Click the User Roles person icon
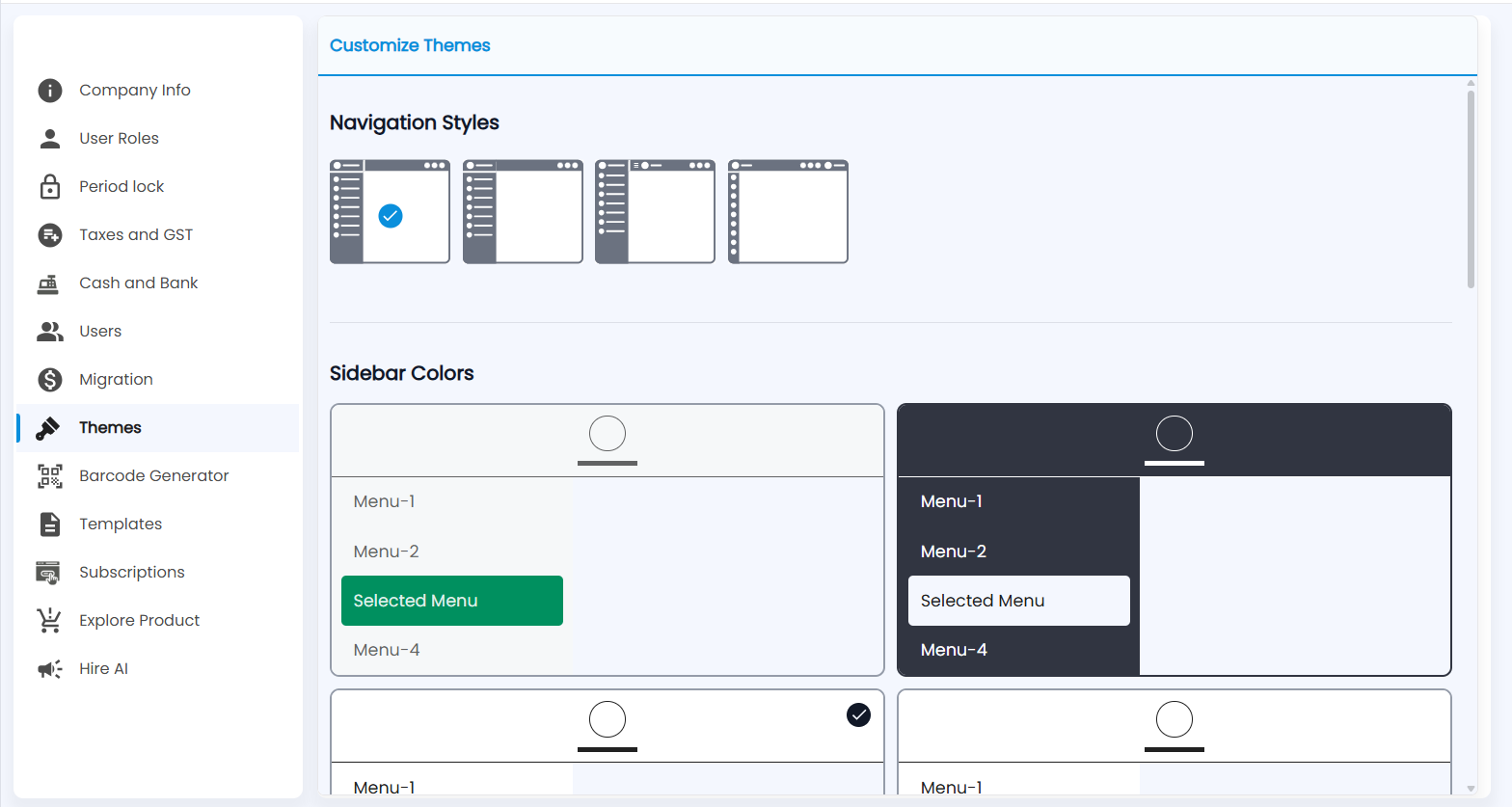The height and width of the screenshot is (807, 1512). point(50,139)
